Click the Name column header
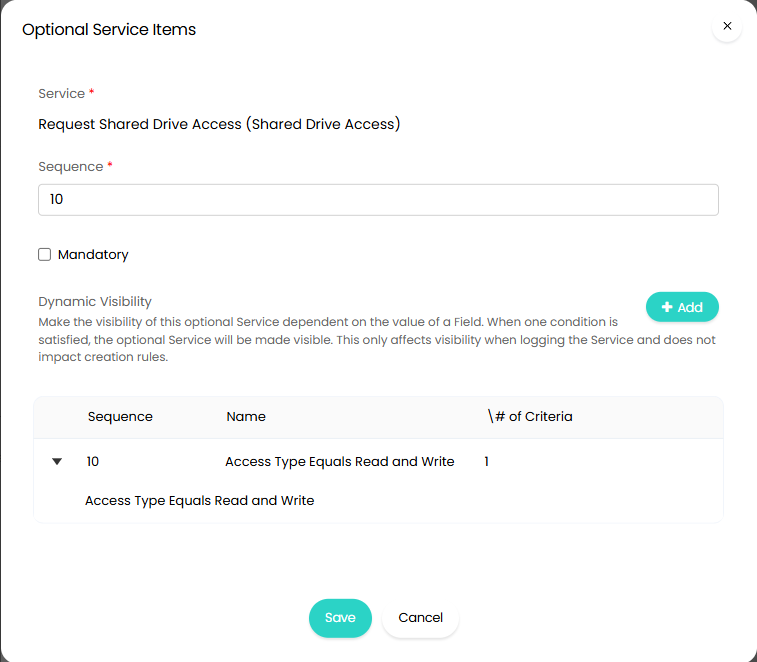 click(246, 416)
